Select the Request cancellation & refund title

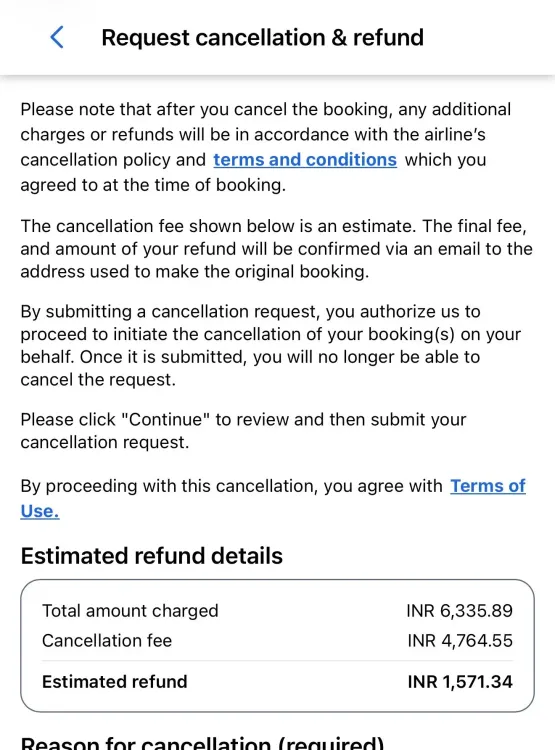tap(263, 37)
